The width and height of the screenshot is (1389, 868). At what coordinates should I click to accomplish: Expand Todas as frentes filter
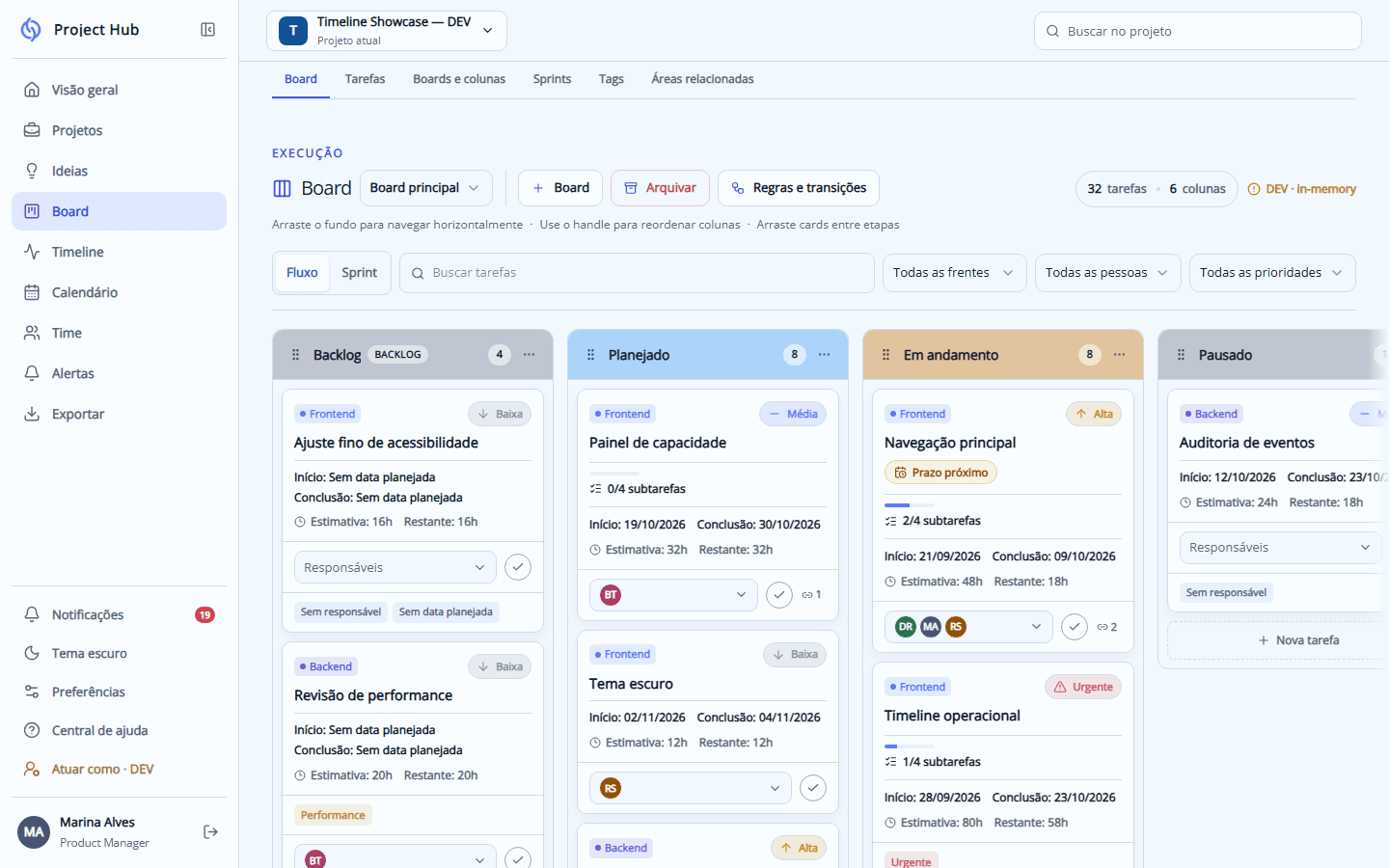coord(953,273)
